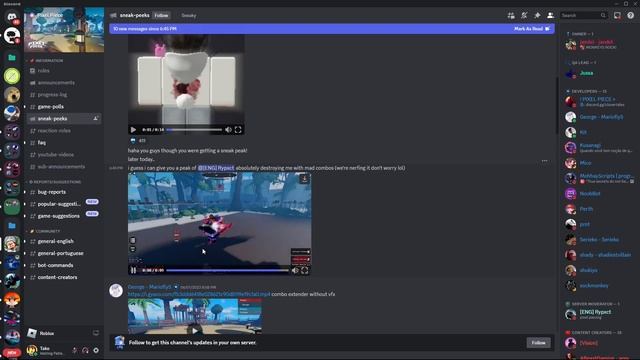This screenshot has width=640, height=360.
Task: Open the gyazo mp4 link
Action: 199,294
